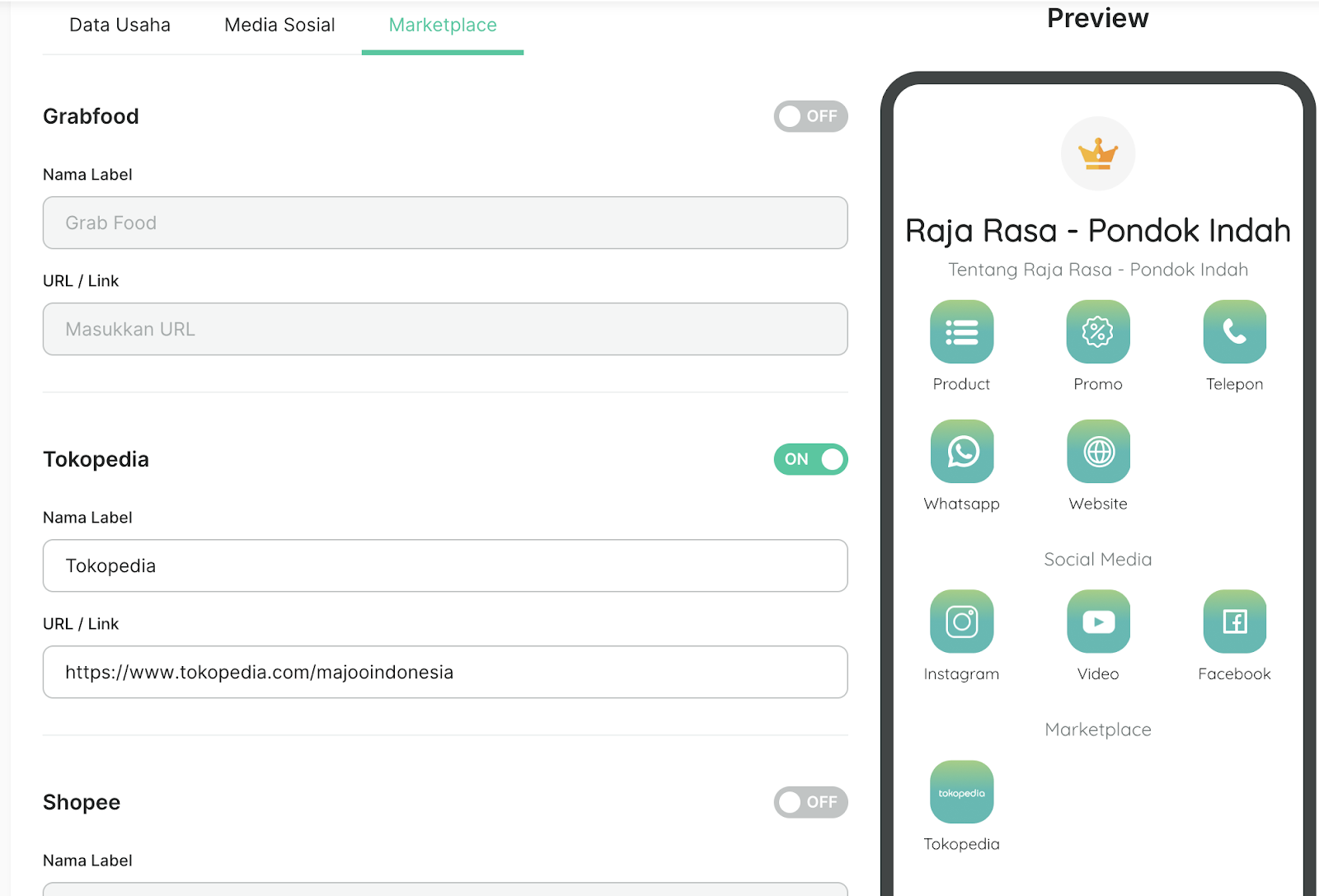Switch to the Media Sosial tab
The image size is (1319, 896).
click(x=279, y=26)
